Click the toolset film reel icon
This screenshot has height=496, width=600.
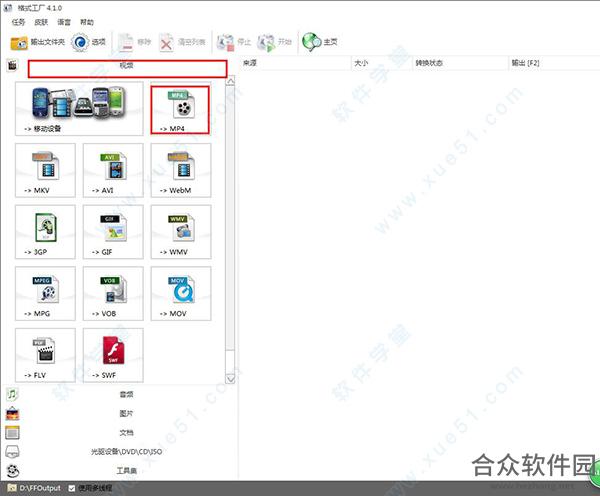12,471
